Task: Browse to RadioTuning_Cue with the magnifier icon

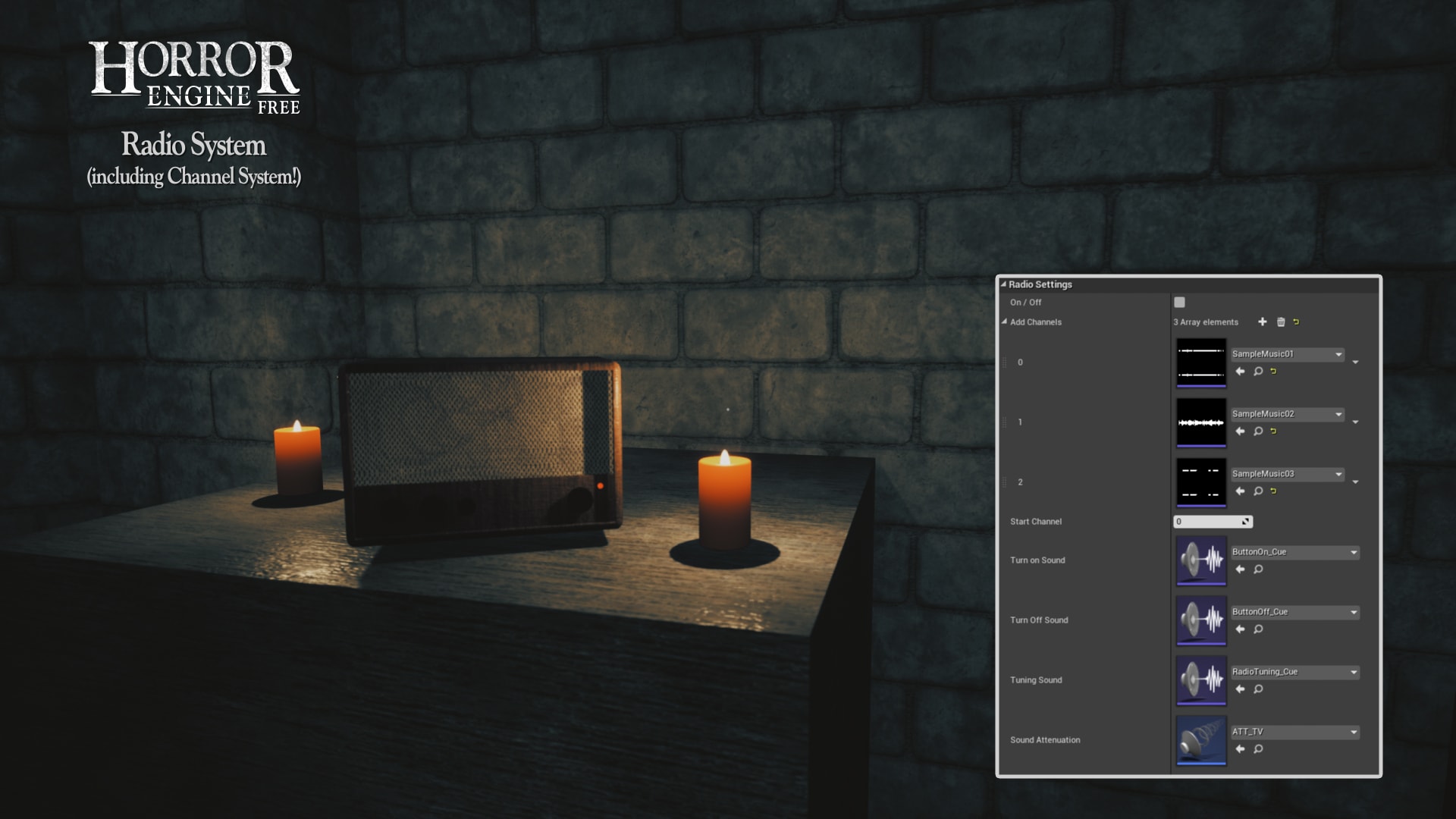Action: pyautogui.click(x=1258, y=689)
